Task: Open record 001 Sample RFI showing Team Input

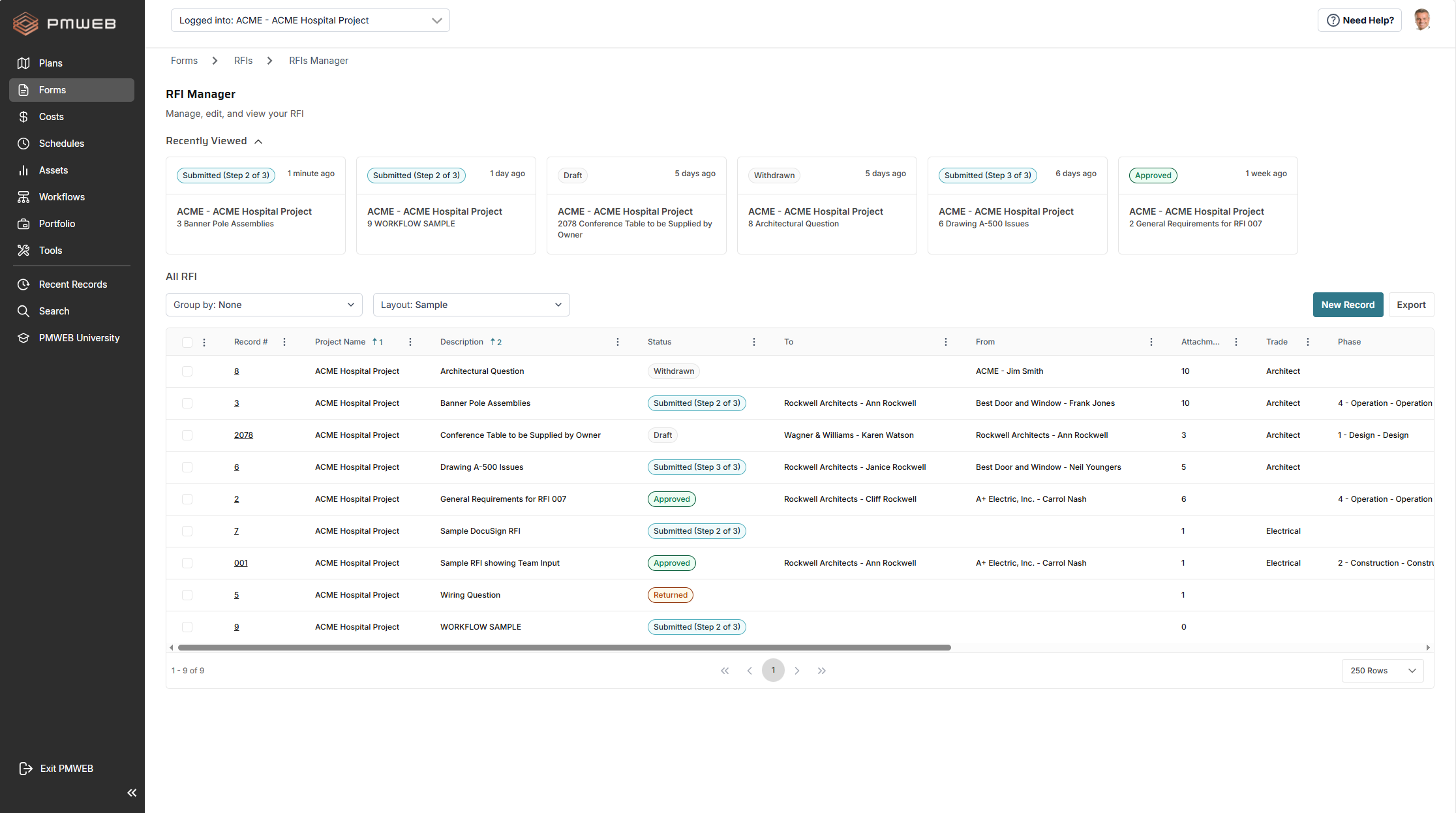Action: pyautogui.click(x=241, y=562)
